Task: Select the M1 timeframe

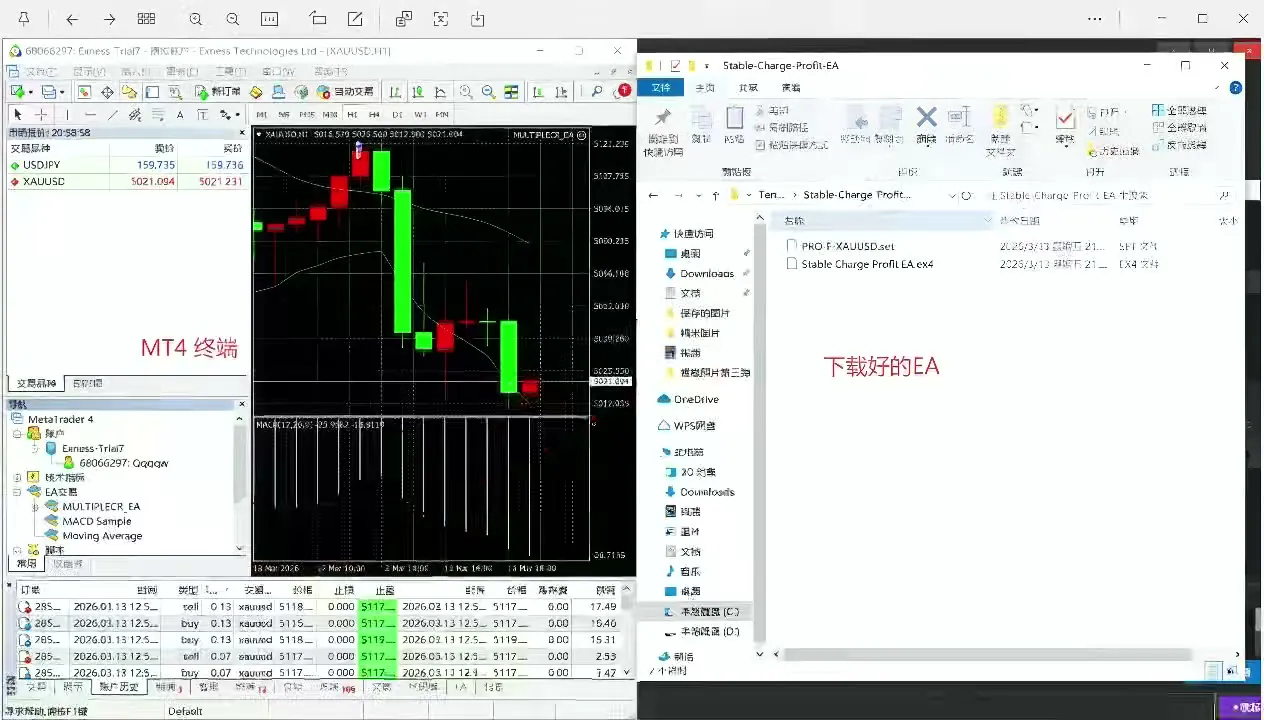Action: click(x=262, y=115)
